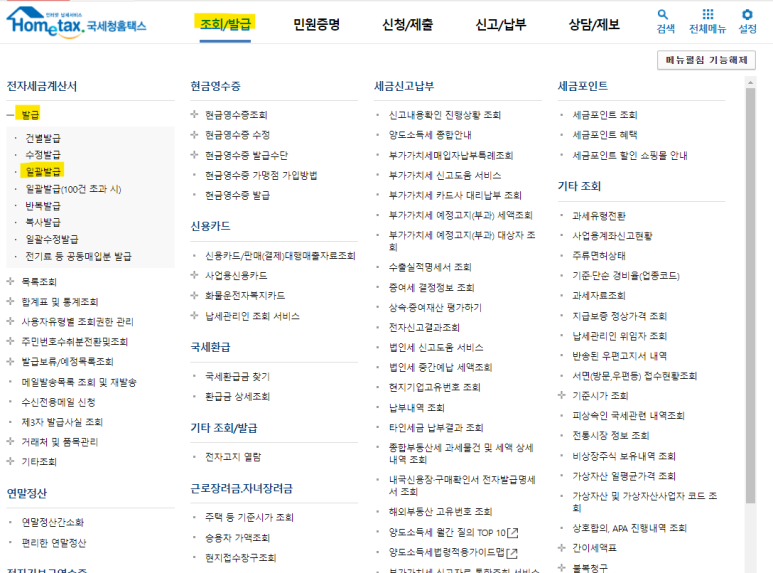Click the 메뉴펼침 기능해제 button

click(x=706, y=60)
